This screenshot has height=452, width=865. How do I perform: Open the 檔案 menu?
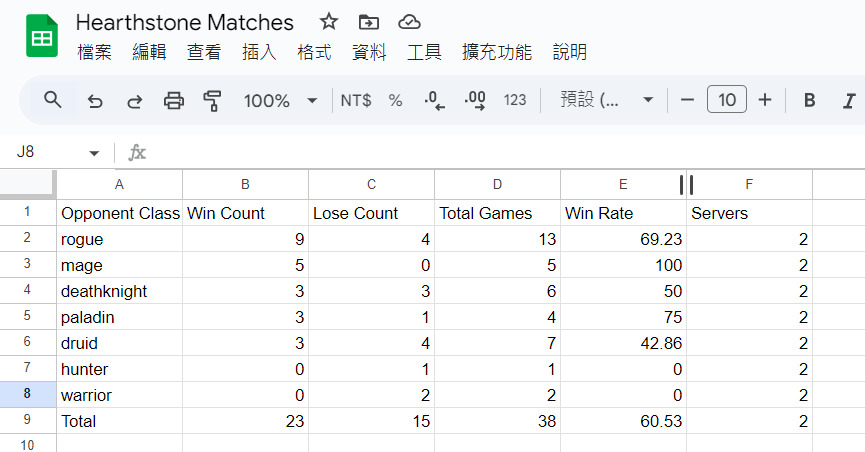95,53
